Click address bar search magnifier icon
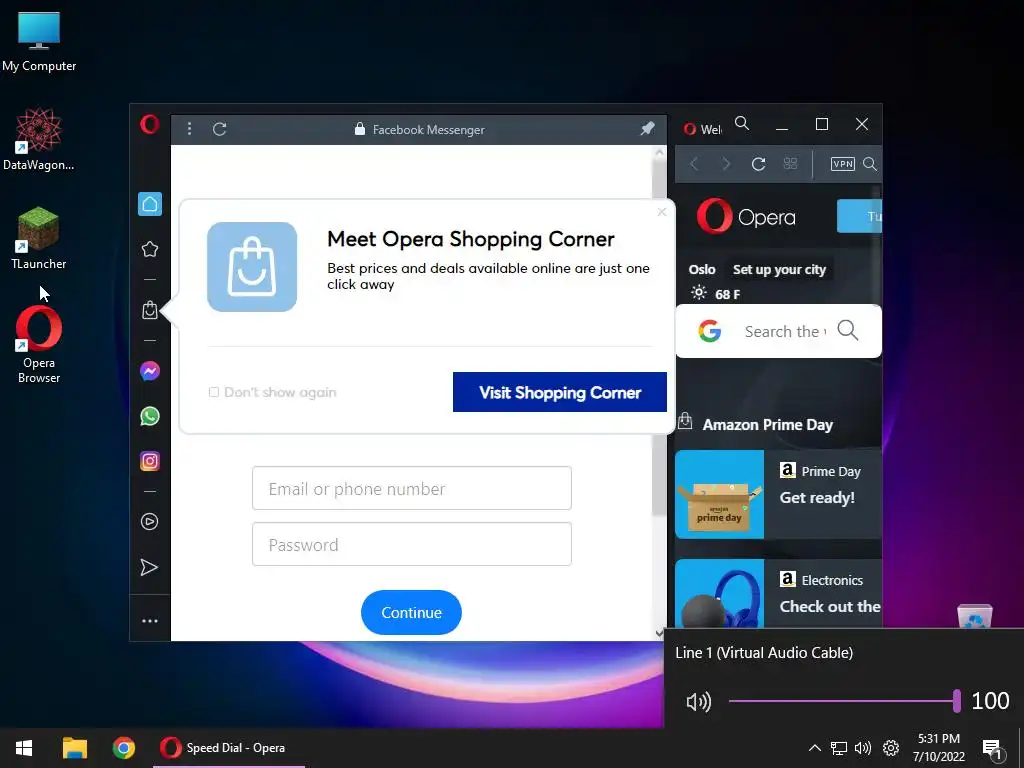The width and height of the screenshot is (1024, 768). pyautogui.click(x=870, y=164)
